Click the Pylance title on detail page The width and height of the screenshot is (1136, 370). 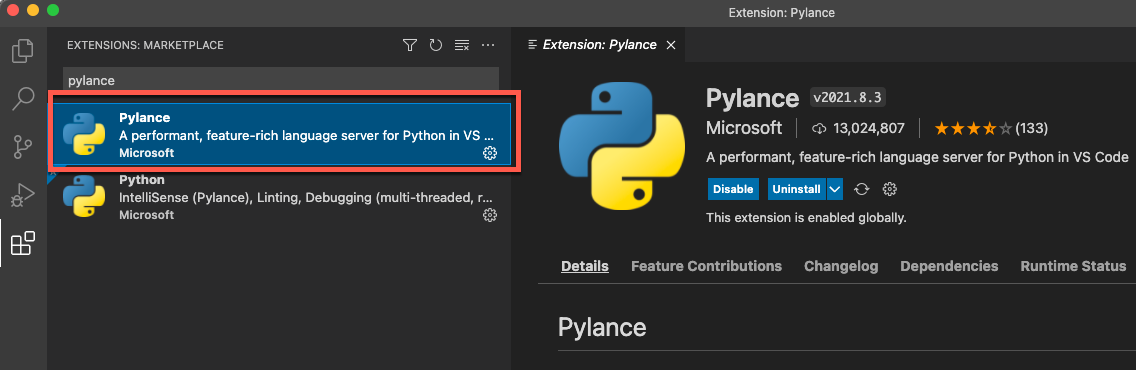point(752,98)
